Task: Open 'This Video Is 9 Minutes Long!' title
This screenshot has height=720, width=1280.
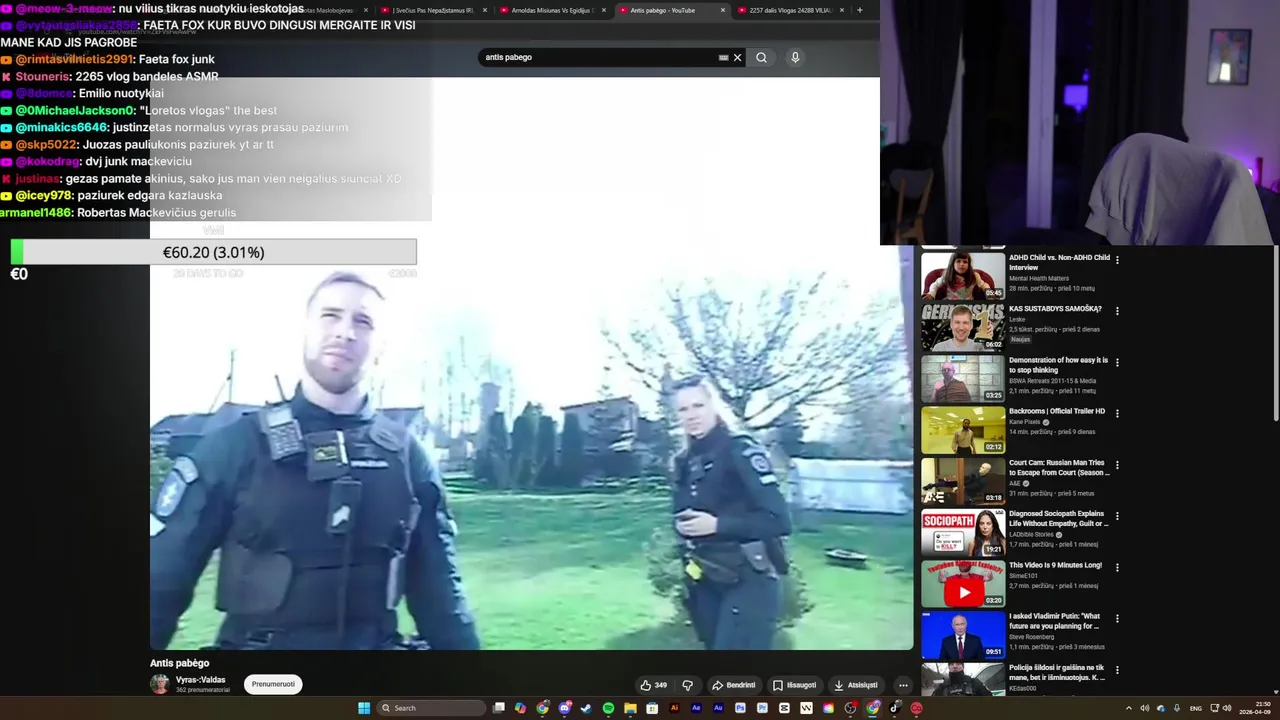Action: click(1055, 565)
